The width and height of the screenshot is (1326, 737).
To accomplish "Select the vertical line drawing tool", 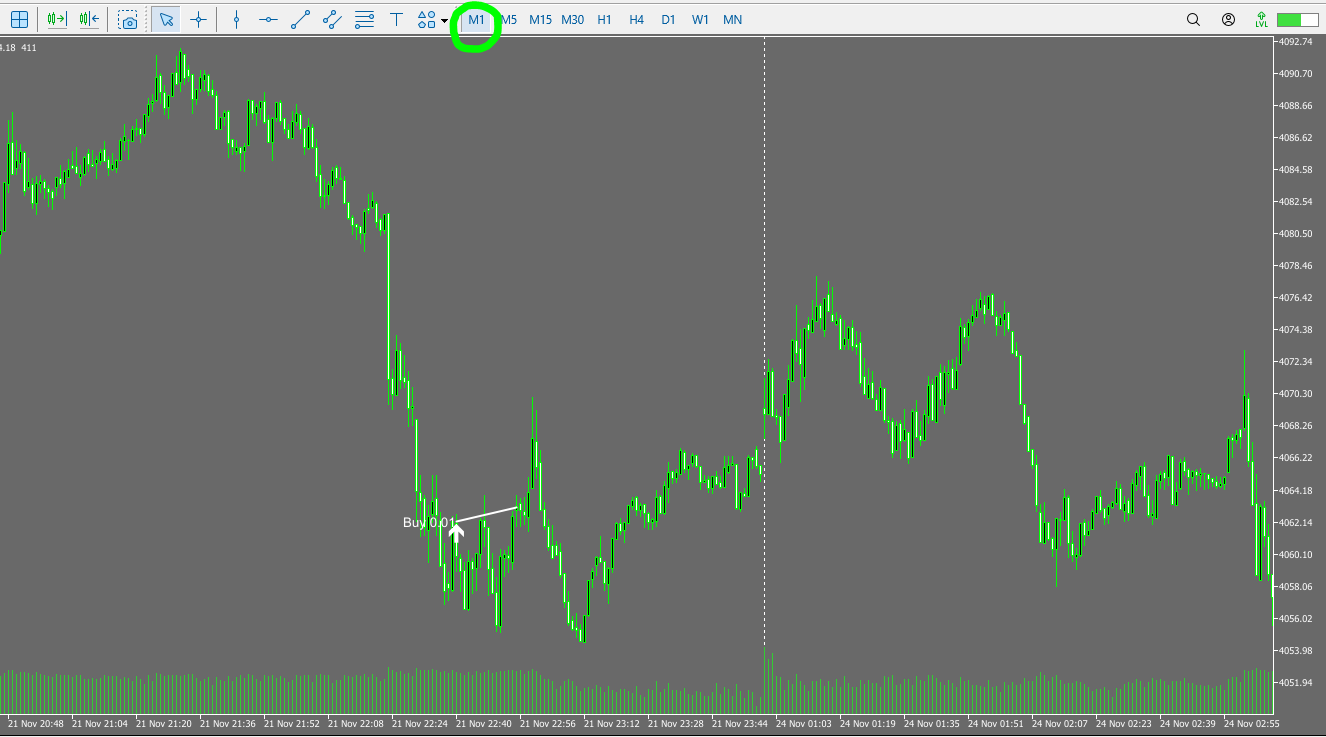I will (x=236, y=19).
